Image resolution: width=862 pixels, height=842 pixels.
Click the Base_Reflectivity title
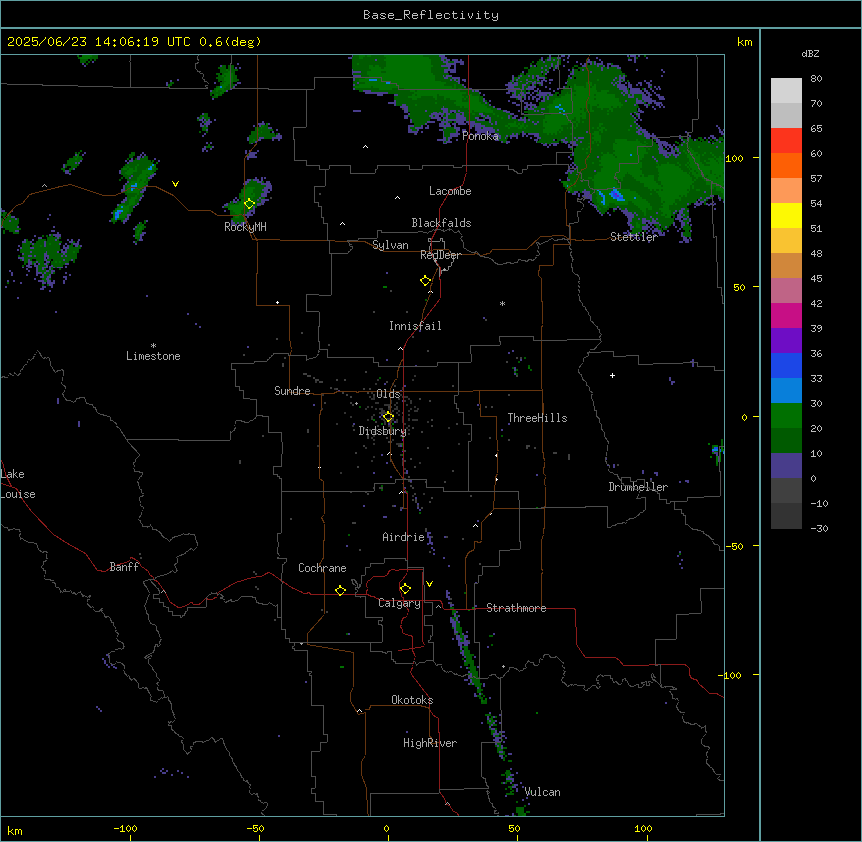click(431, 15)
